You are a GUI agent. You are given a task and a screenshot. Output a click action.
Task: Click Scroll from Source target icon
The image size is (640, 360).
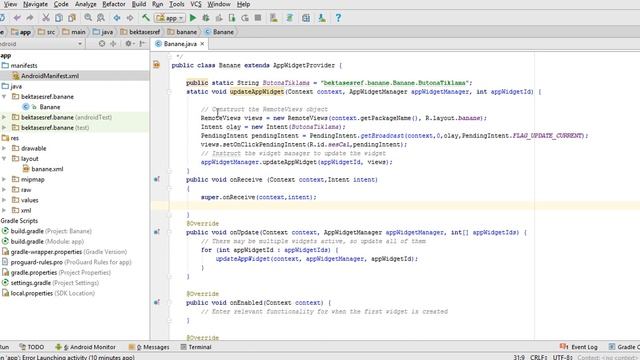click(102, 44)
